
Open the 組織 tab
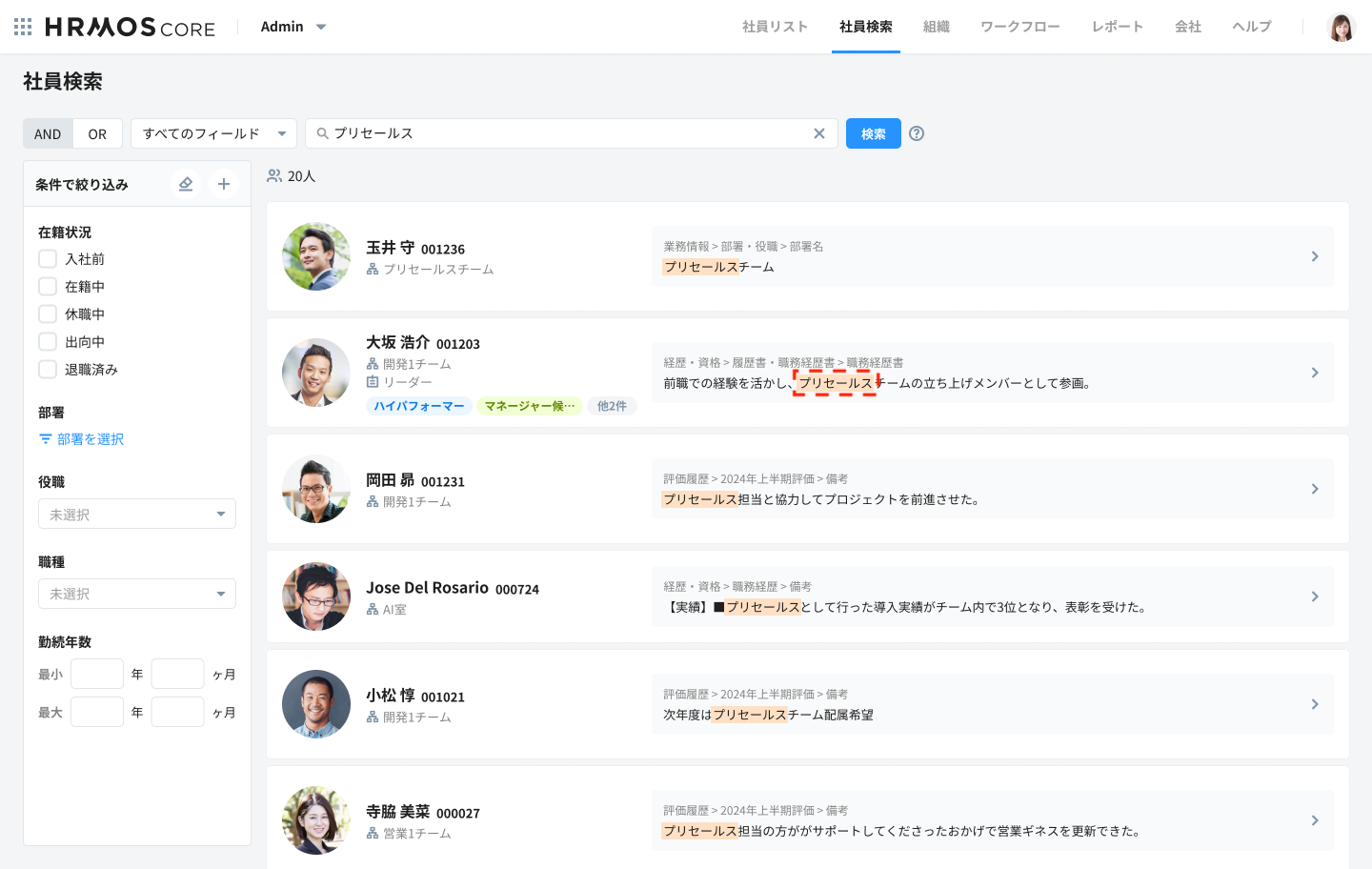pos(936,27)
